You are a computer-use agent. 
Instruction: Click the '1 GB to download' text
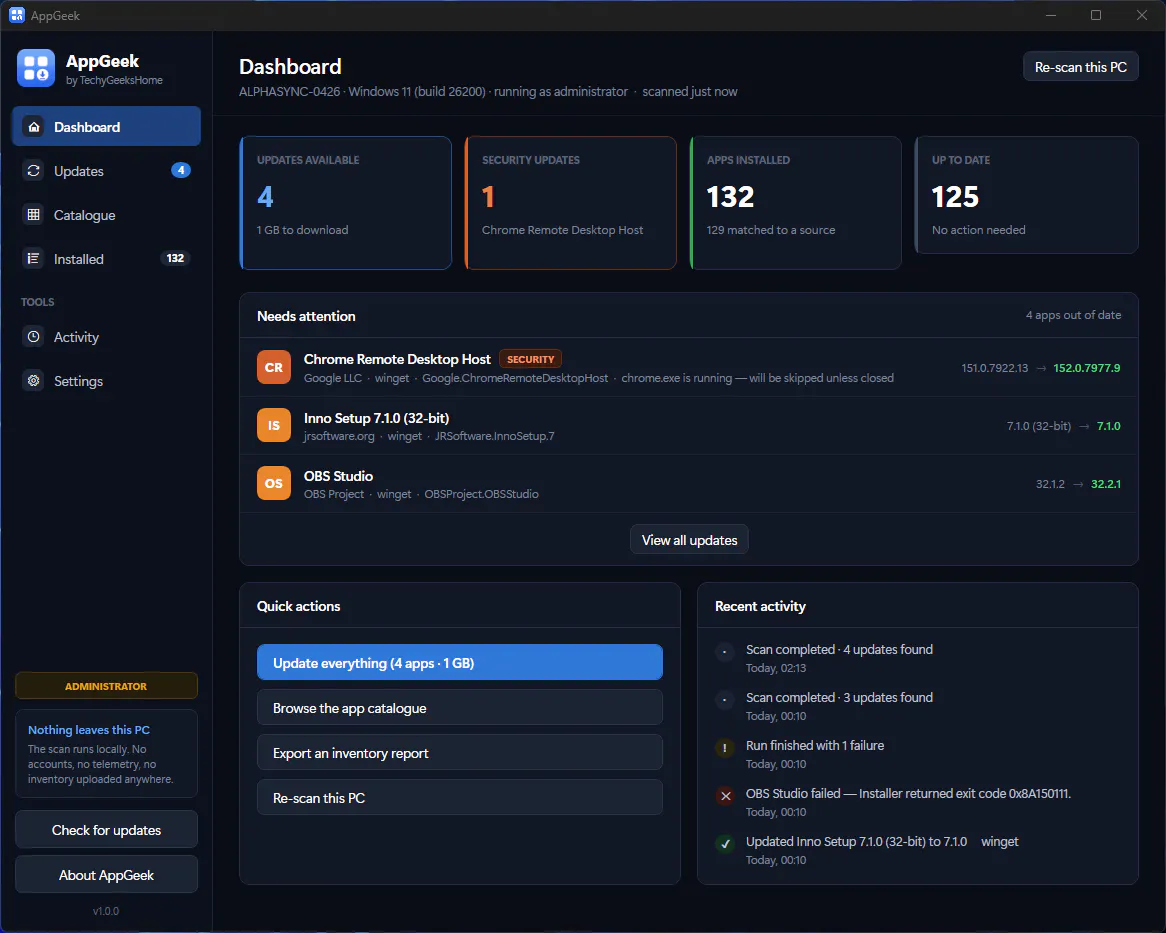[x=303, y=230]
